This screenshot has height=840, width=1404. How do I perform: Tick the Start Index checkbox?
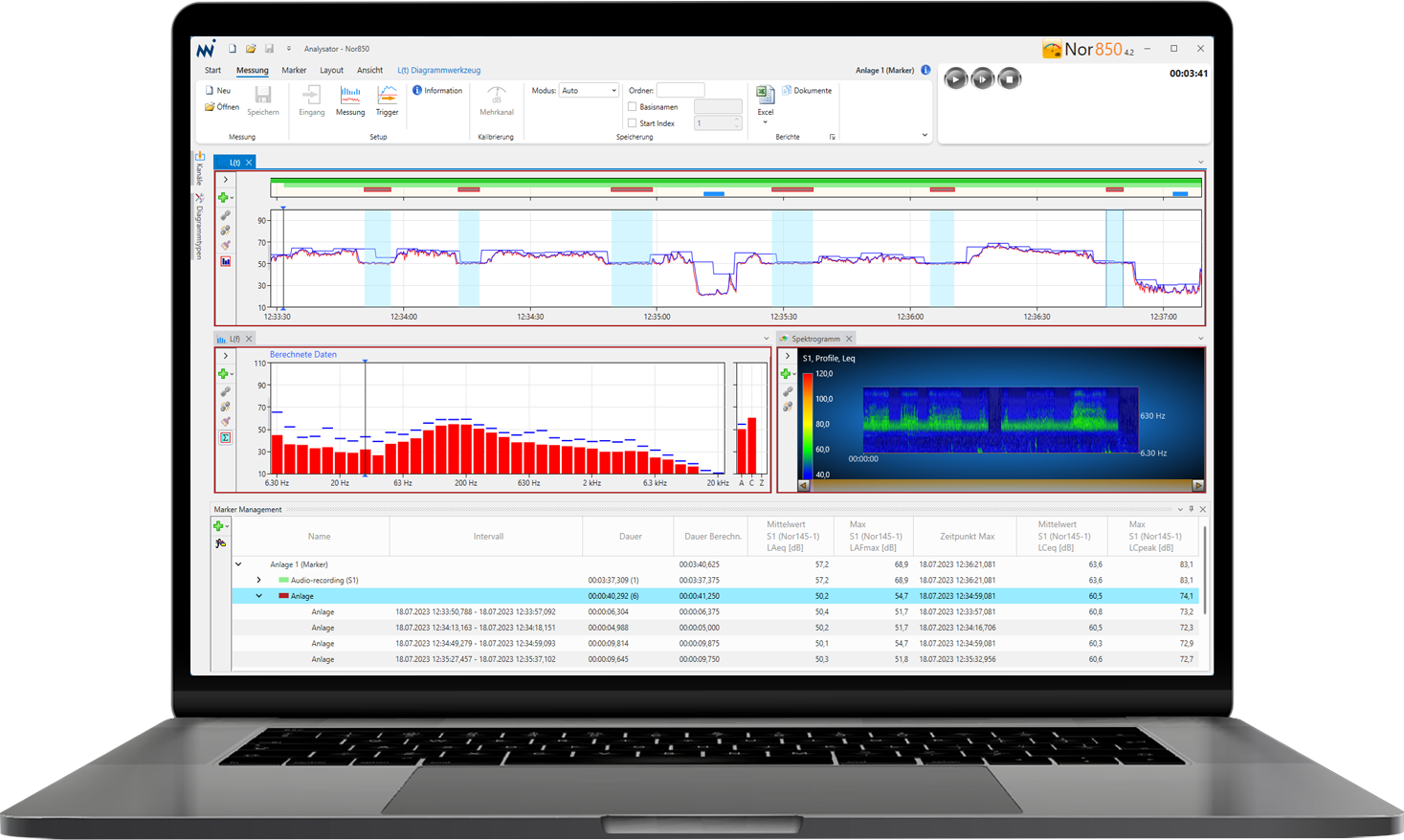(x=632, y=123)
